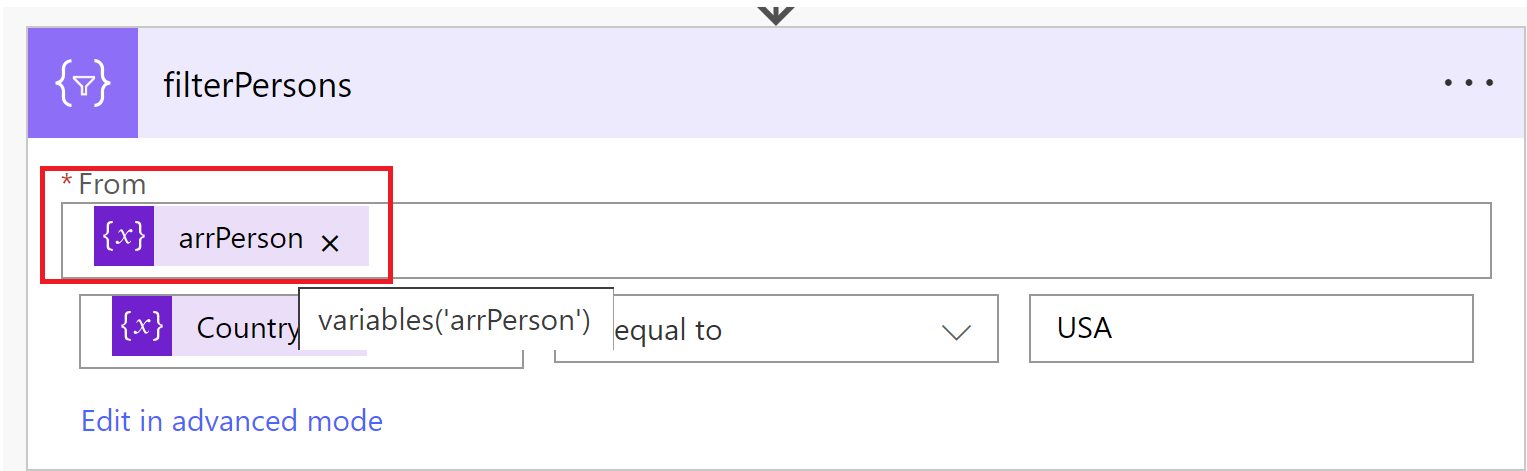Image resolution: width=1527 pixels, height=471 pixels.
Task: Click the arrPerson variable icon
Action: (124, 237)
